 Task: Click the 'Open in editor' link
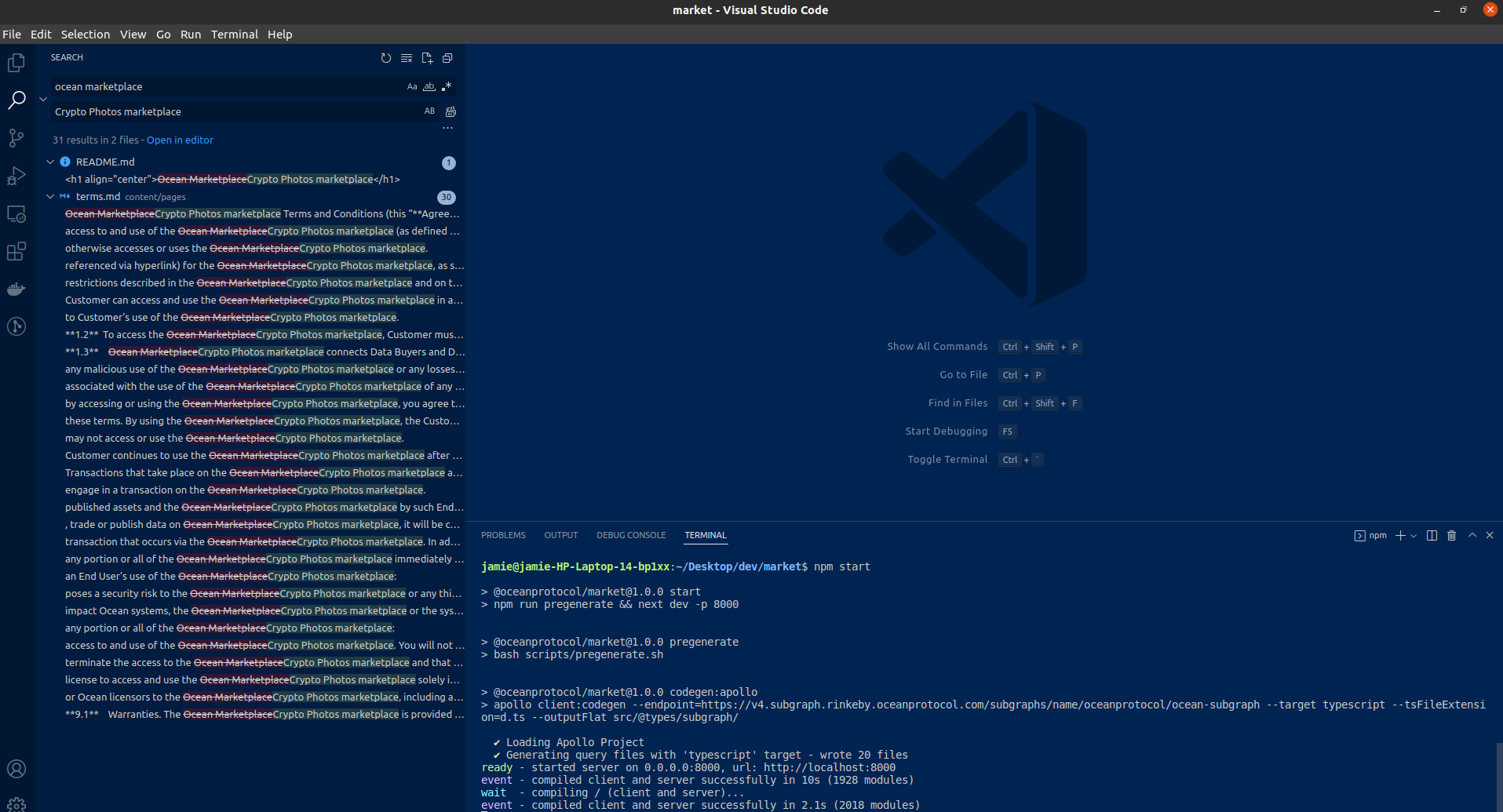[x=180, y=140]
